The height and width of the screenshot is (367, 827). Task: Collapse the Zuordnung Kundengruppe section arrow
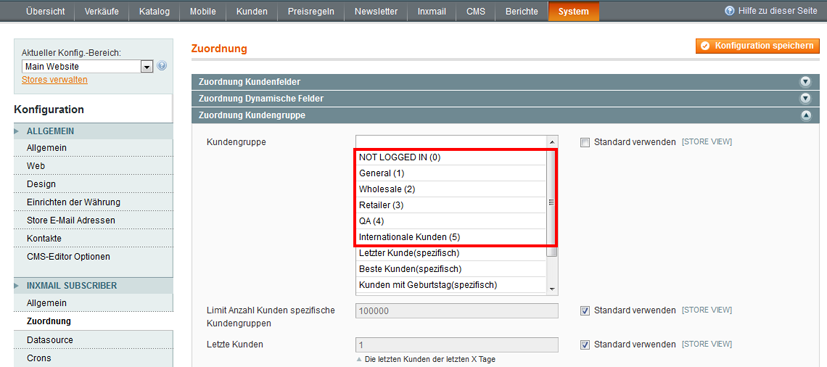coord(805,115)
